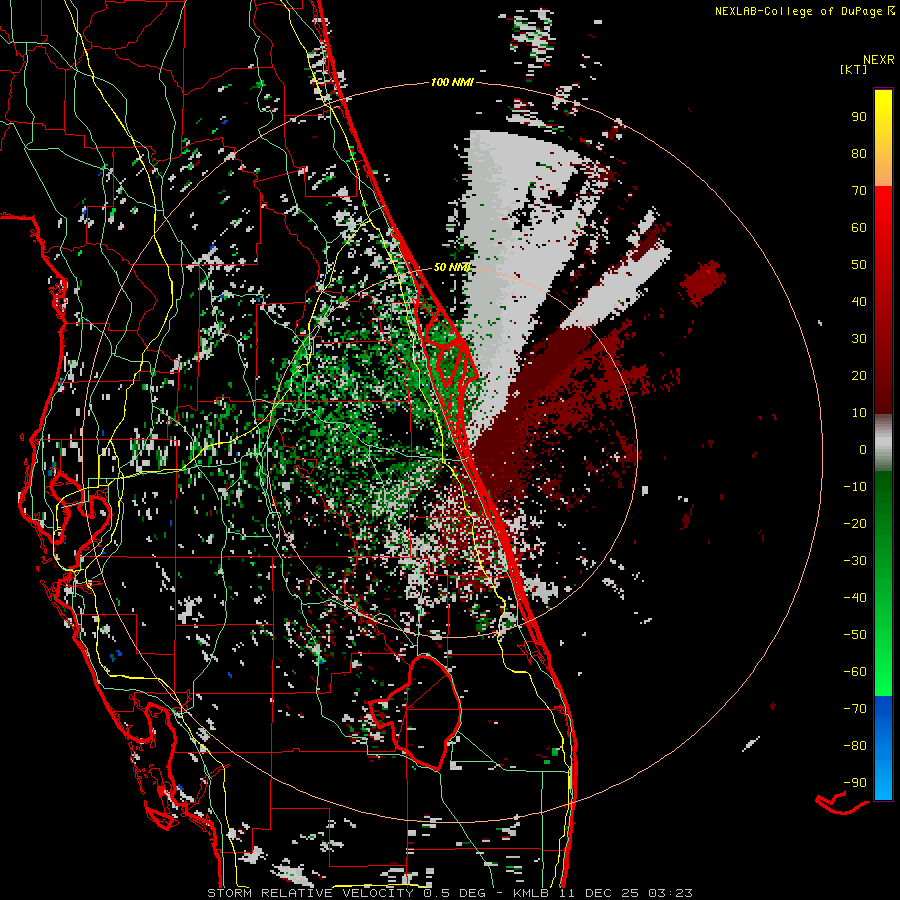Click the NEXR title above the scale
This screenshot has width=900, height=900.
[878, 60]
